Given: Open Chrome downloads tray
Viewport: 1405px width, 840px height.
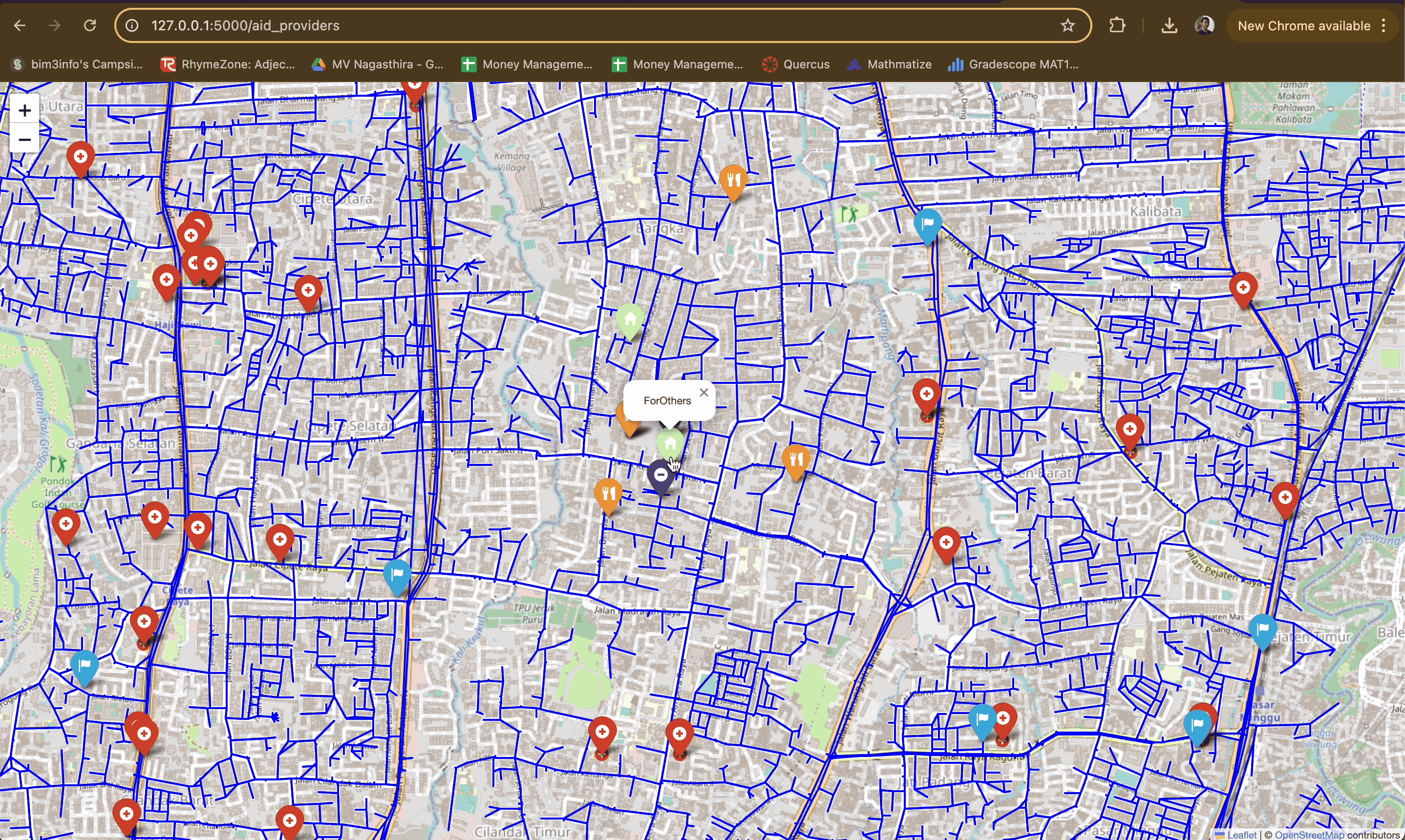Looking at the screenshot, I should tap(1169, 25).
